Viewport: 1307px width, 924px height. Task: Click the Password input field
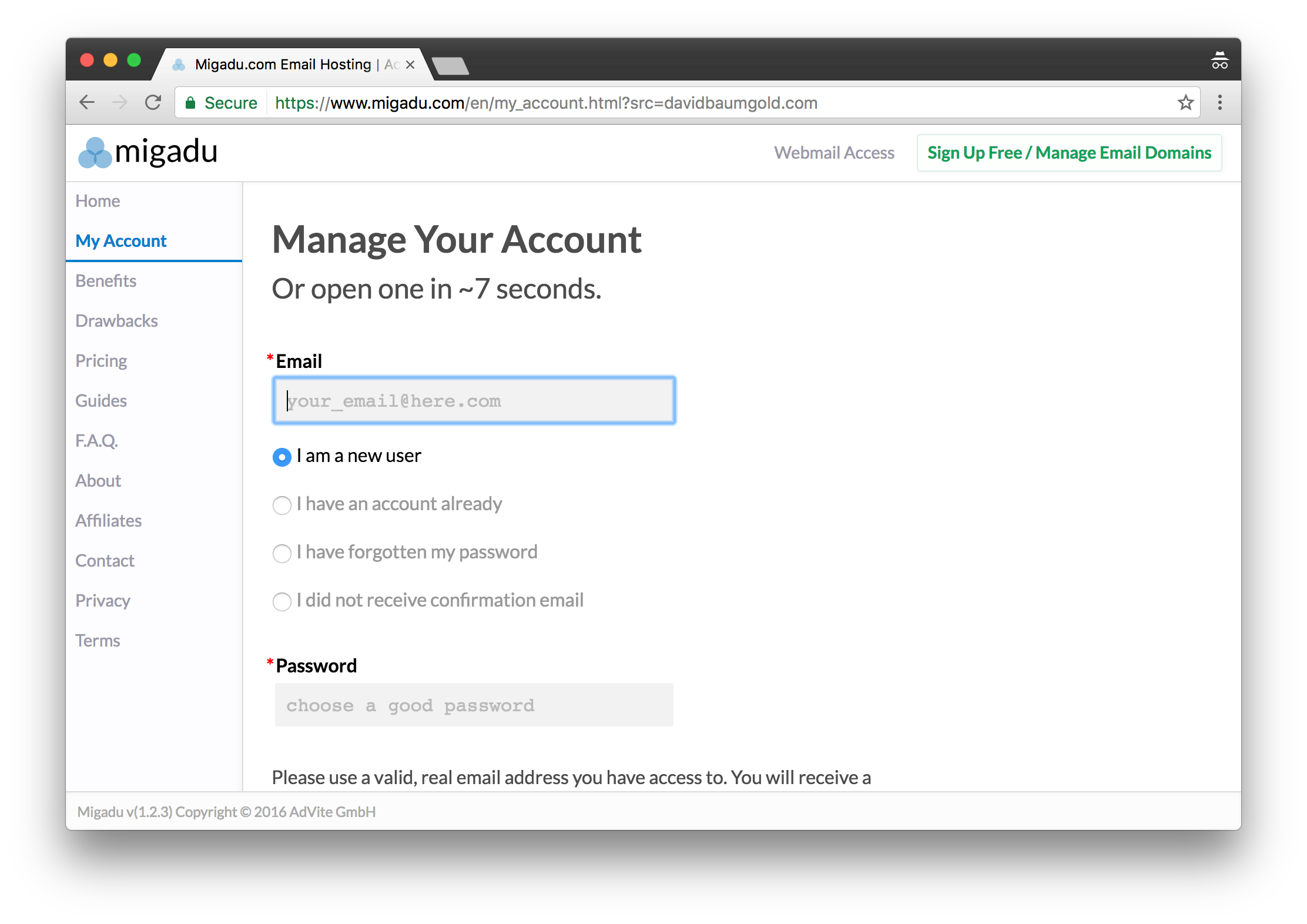click(474, 705)
